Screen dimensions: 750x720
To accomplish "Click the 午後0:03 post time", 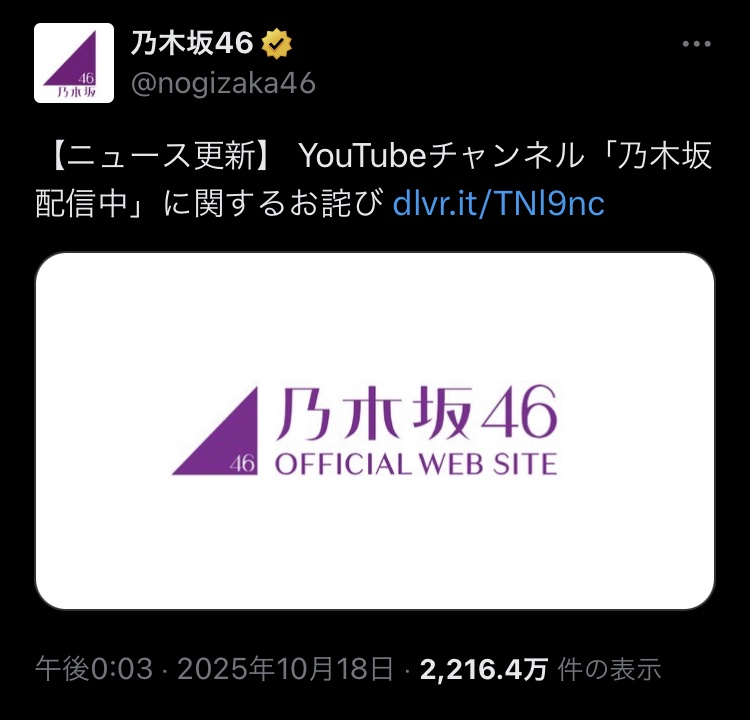I will pos(94,669).
